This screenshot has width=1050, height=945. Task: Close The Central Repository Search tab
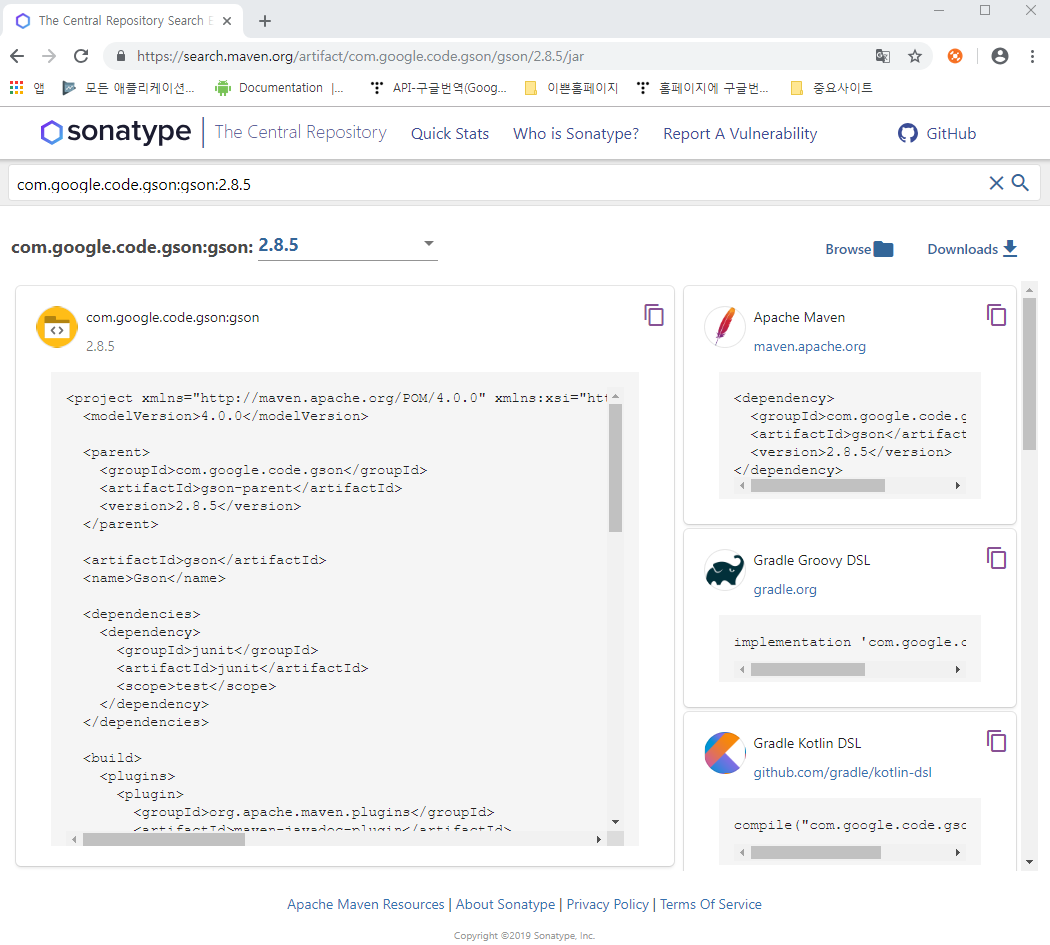(227, 21)
